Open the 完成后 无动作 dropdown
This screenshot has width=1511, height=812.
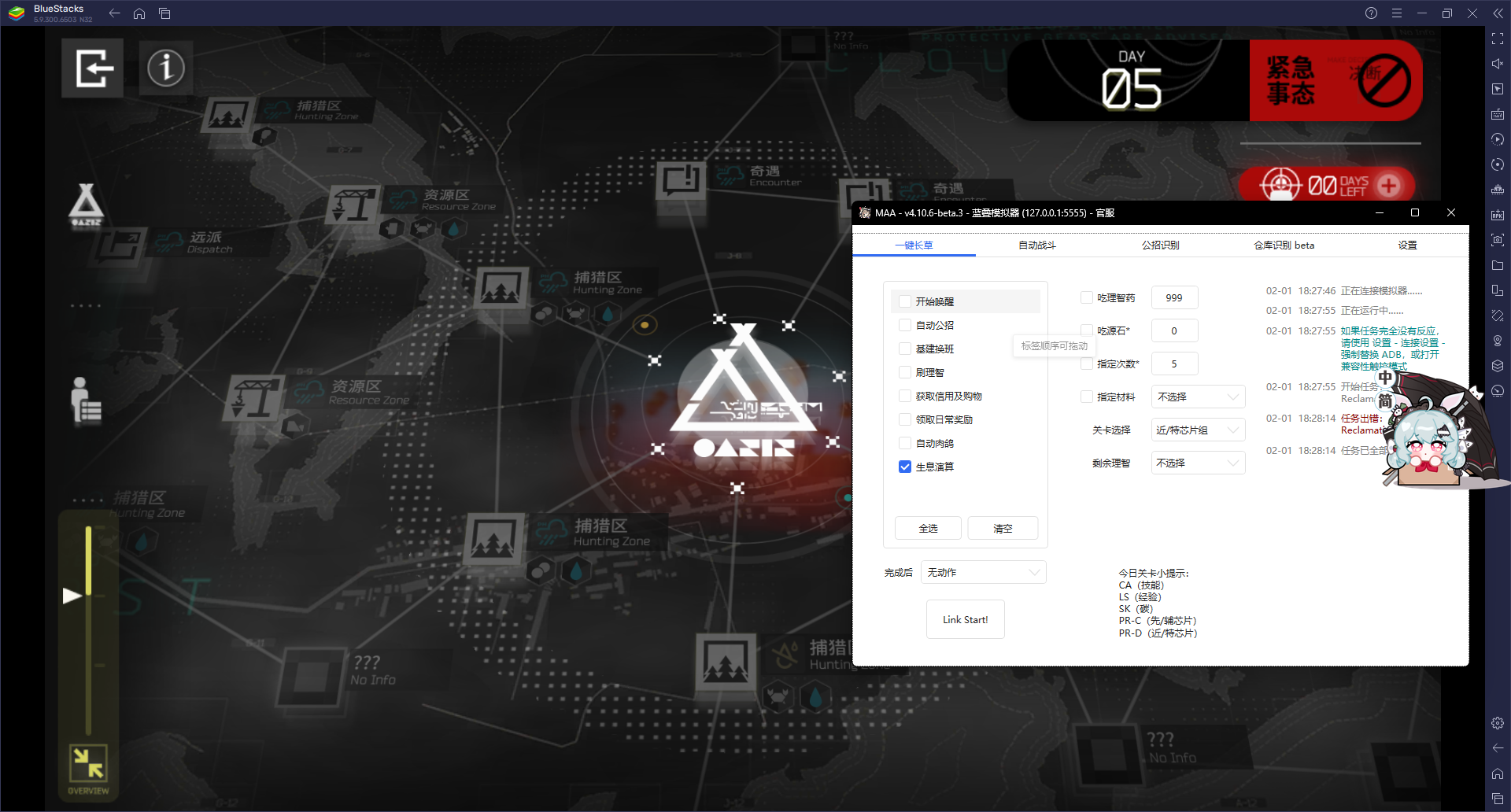point(983,572)
